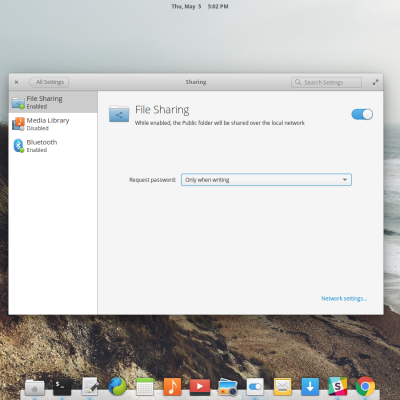Focus the Search Settings field
400x400 pixels.
pos(326,82)
